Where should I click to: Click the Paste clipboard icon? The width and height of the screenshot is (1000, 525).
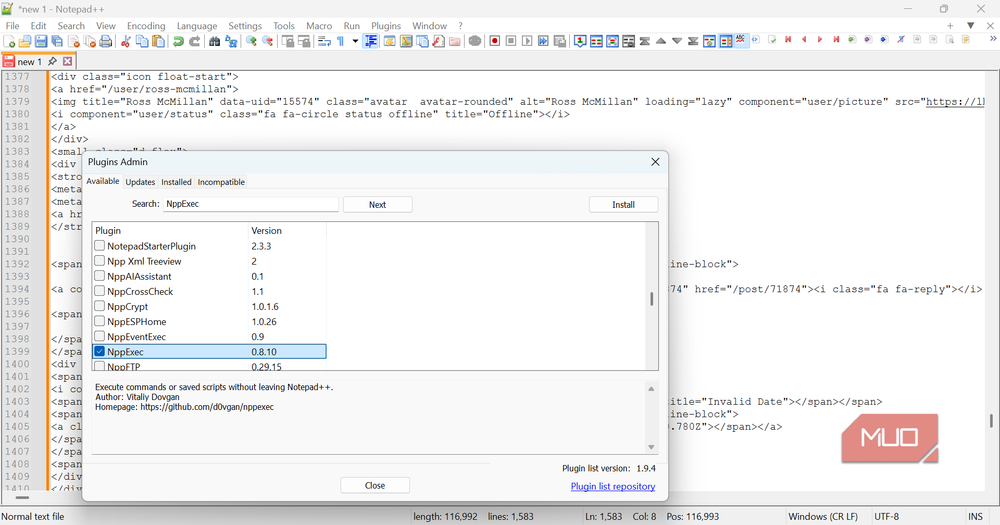point(158,41)
